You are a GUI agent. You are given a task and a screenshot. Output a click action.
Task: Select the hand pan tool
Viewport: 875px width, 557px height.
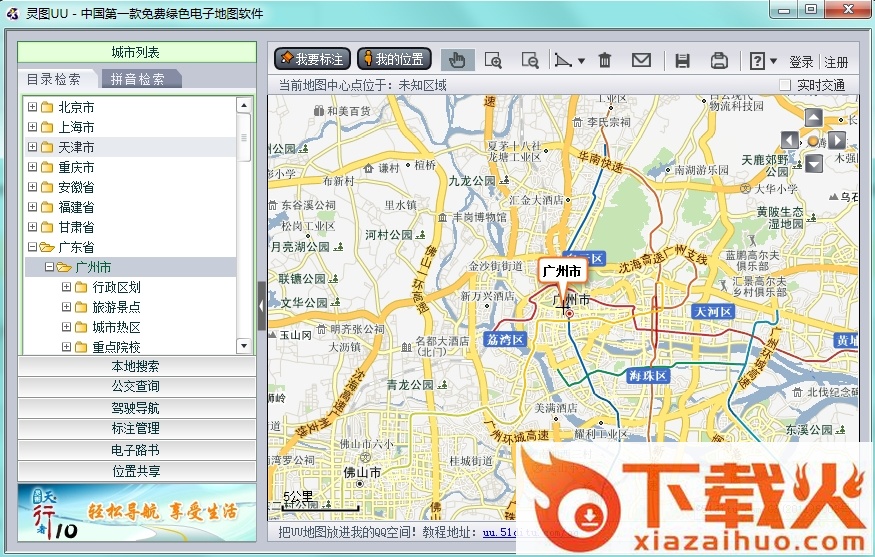coord(457,60)
